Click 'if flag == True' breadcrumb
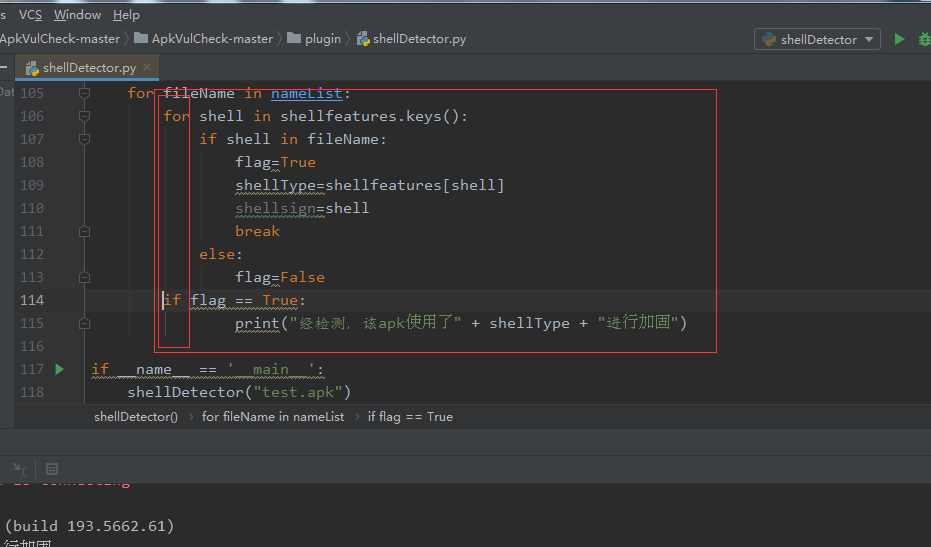931x547 pixels. 410,417
